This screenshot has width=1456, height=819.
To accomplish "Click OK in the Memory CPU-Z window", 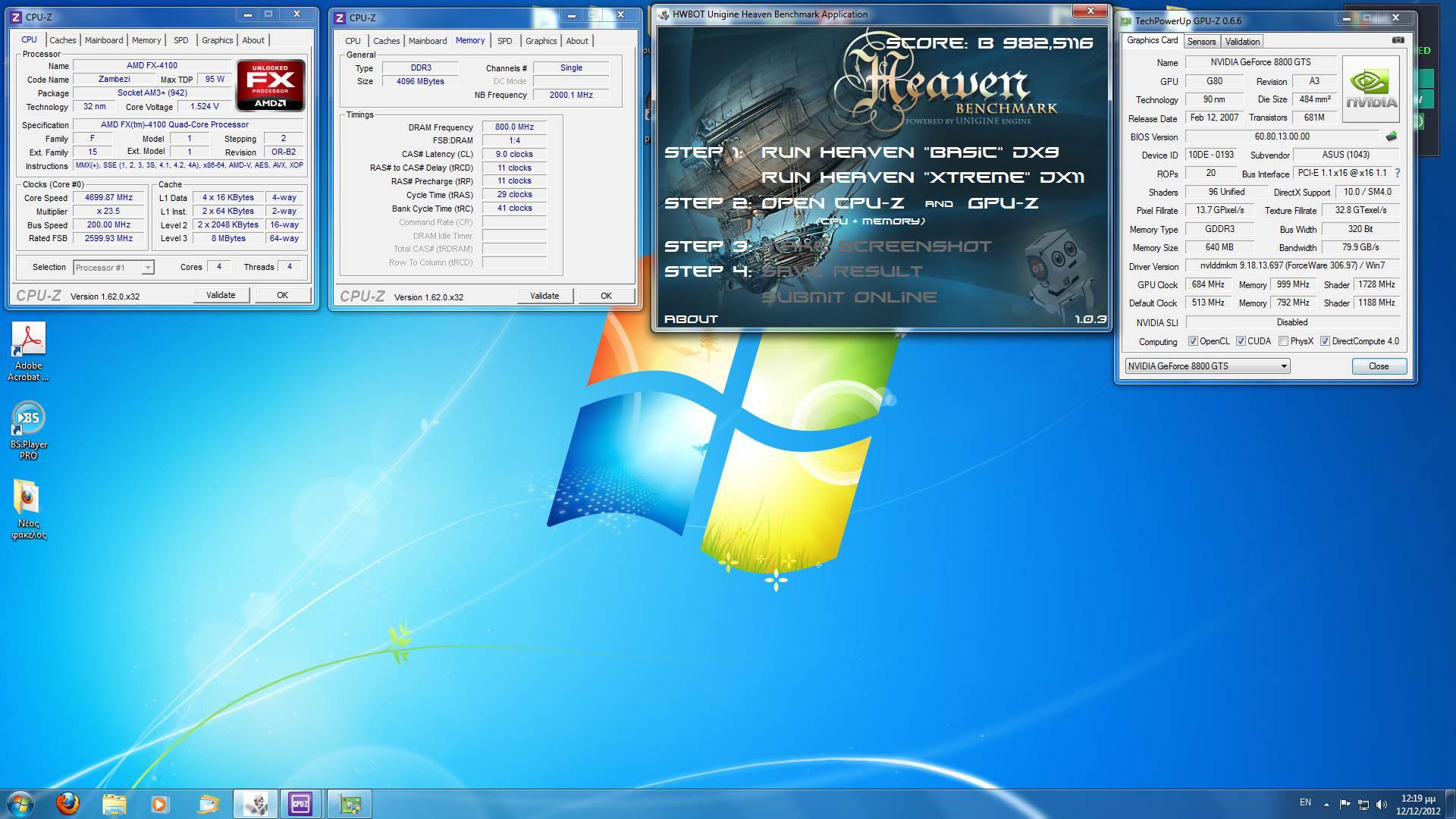I will (606, 296).
